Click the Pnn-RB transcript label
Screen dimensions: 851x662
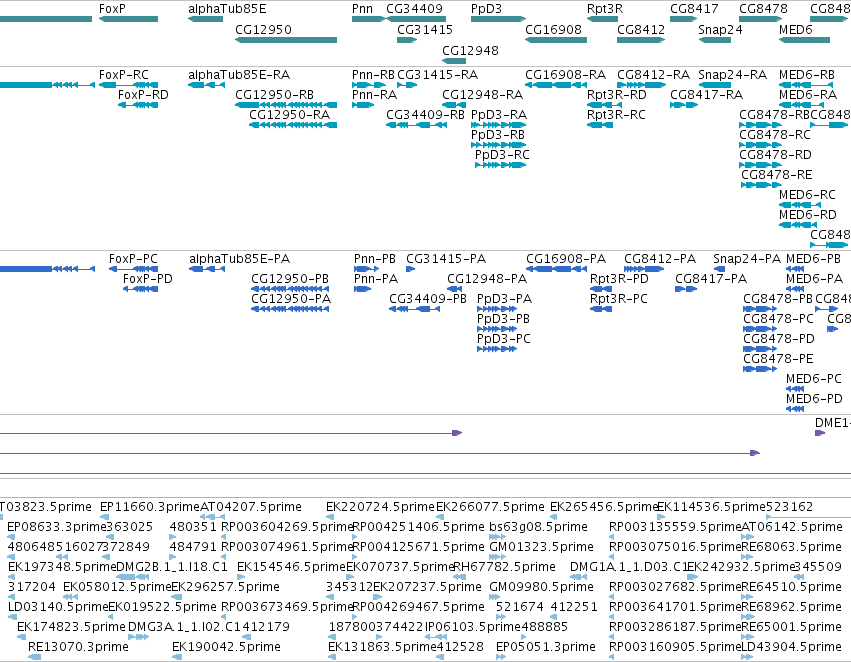point(373,74)
